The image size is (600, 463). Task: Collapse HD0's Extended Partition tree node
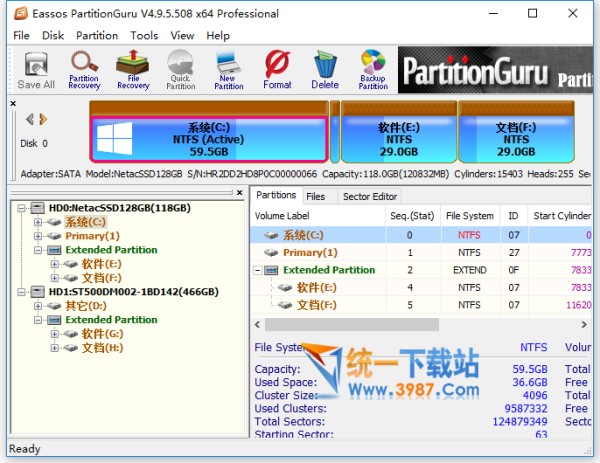pyautogui.click(x=38, y=250)
